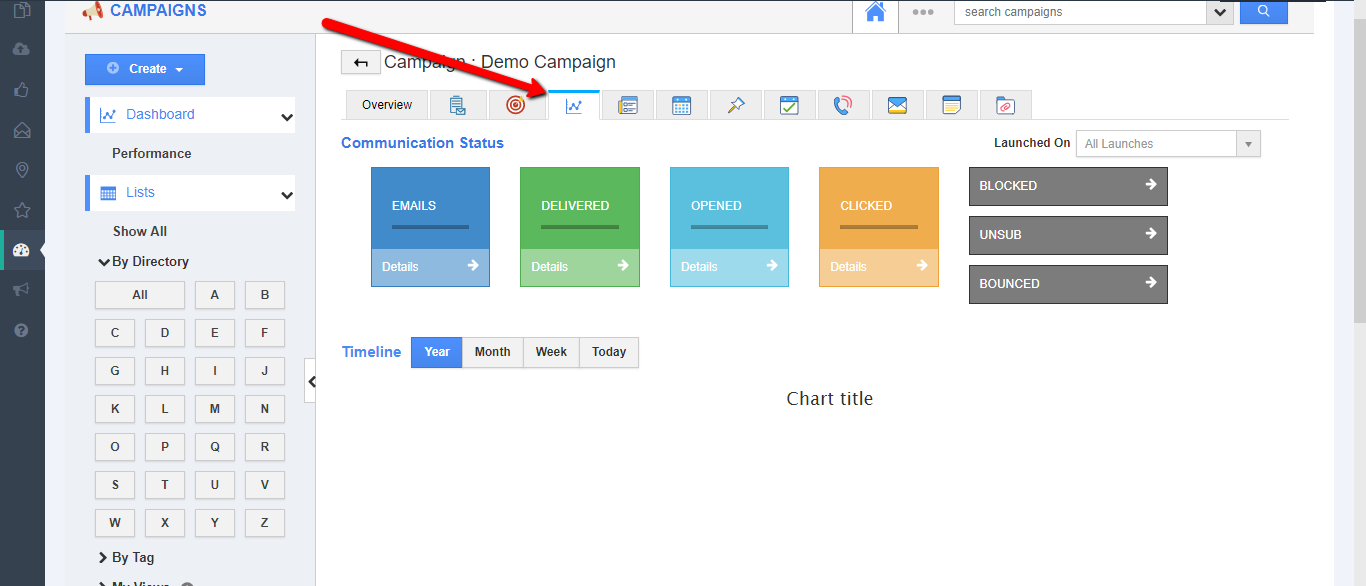The image size is (1366, 586).
Task: Expand the Create button menu
Action: (x=145, y=69)
